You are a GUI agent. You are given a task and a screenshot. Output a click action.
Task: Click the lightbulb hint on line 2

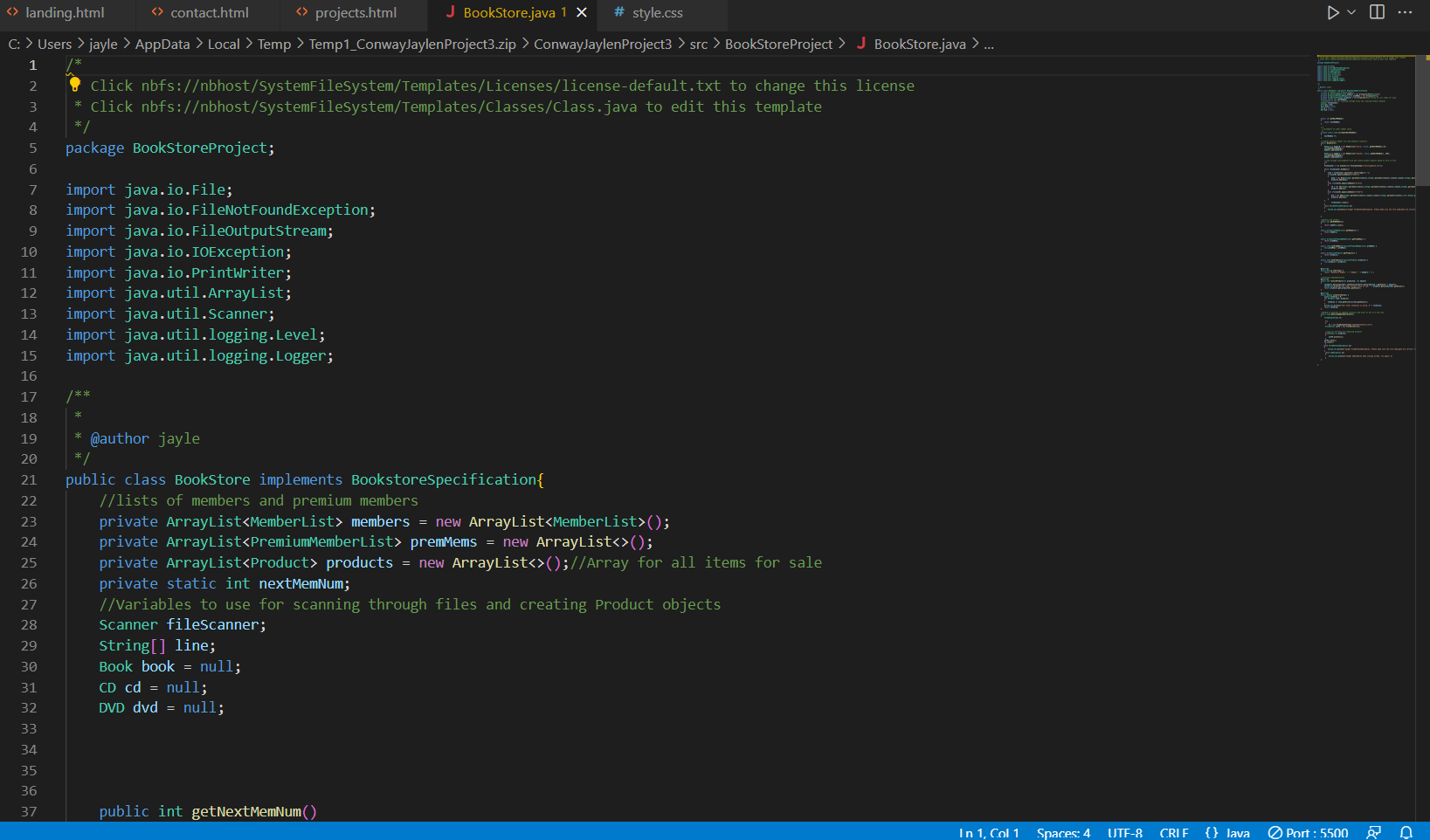coord(74,85)
